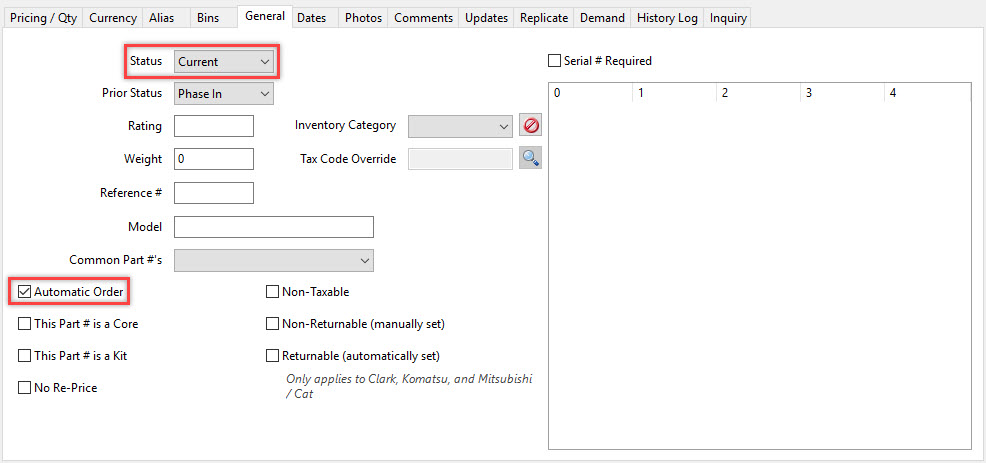Open the History Log tab
This screenshot has width=986, height=463.
coord(667,18)
